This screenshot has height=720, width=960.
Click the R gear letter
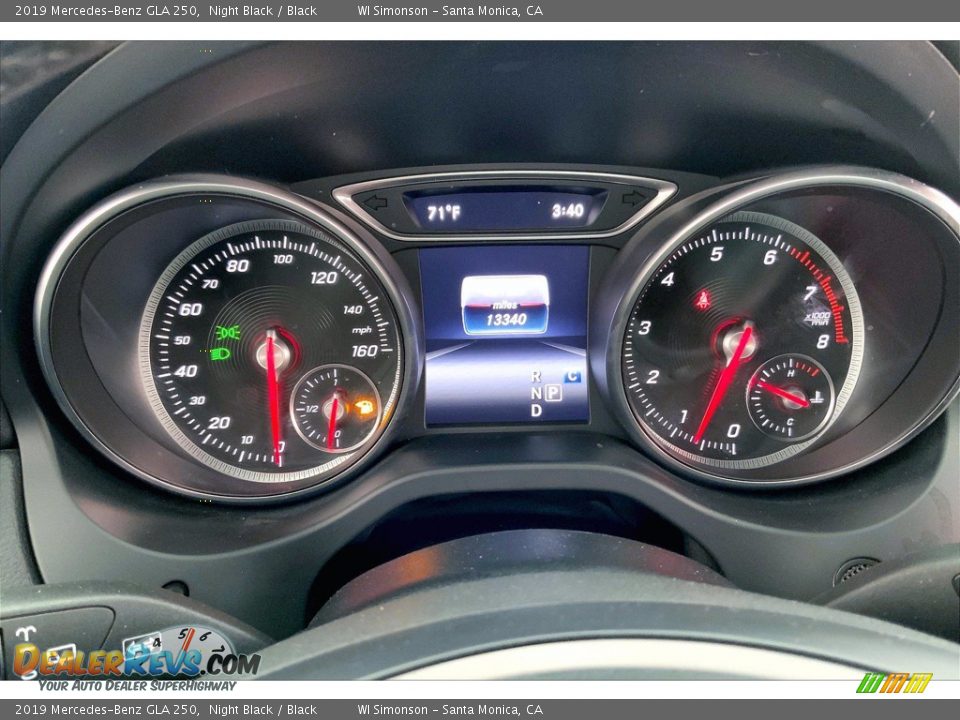tap(536, 376)
